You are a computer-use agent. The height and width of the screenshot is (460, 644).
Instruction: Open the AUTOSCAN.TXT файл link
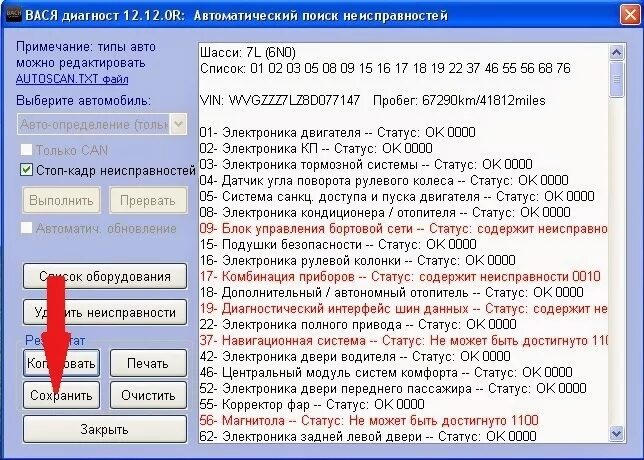(72, 79)
